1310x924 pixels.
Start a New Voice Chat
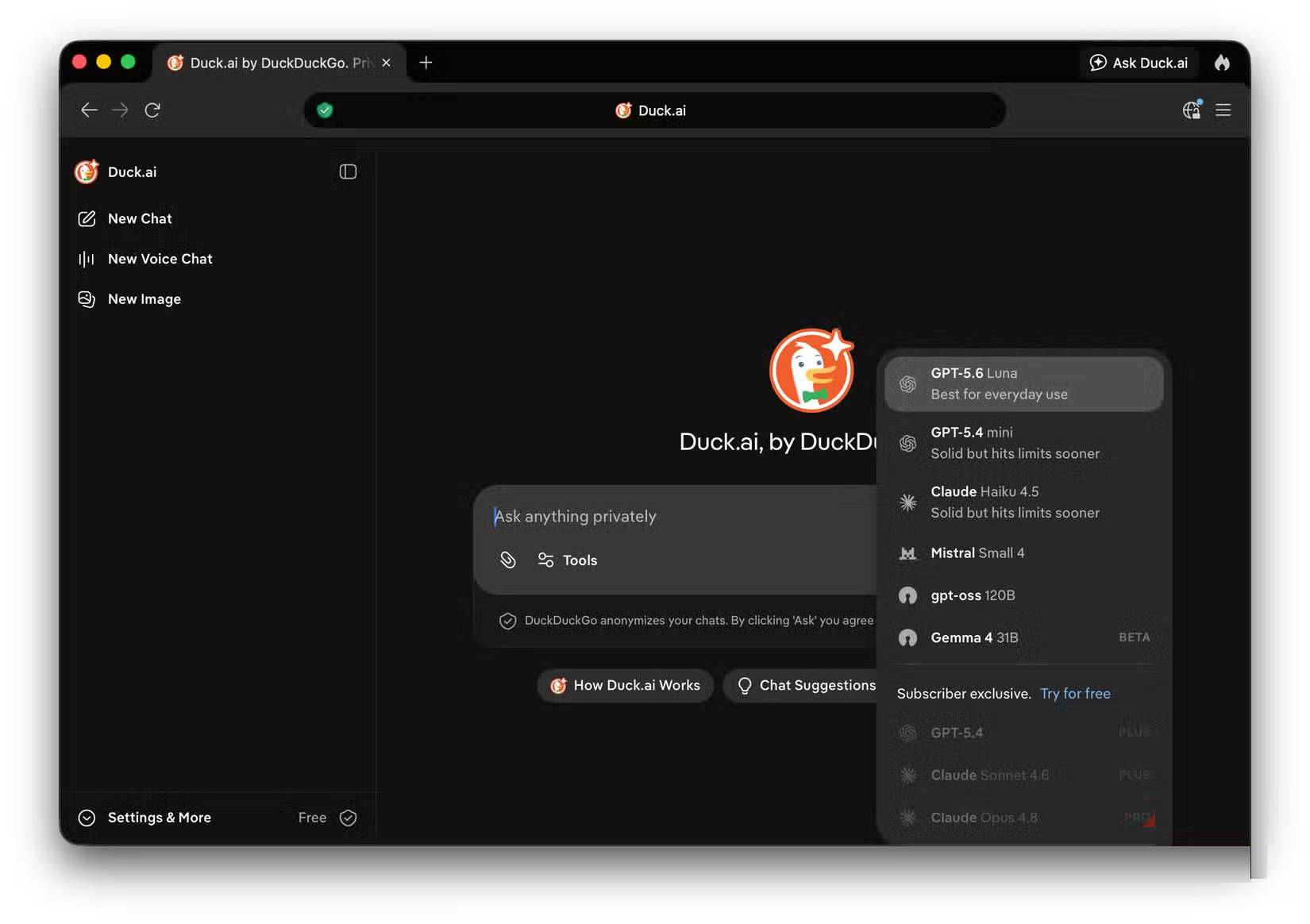point(145,259)
